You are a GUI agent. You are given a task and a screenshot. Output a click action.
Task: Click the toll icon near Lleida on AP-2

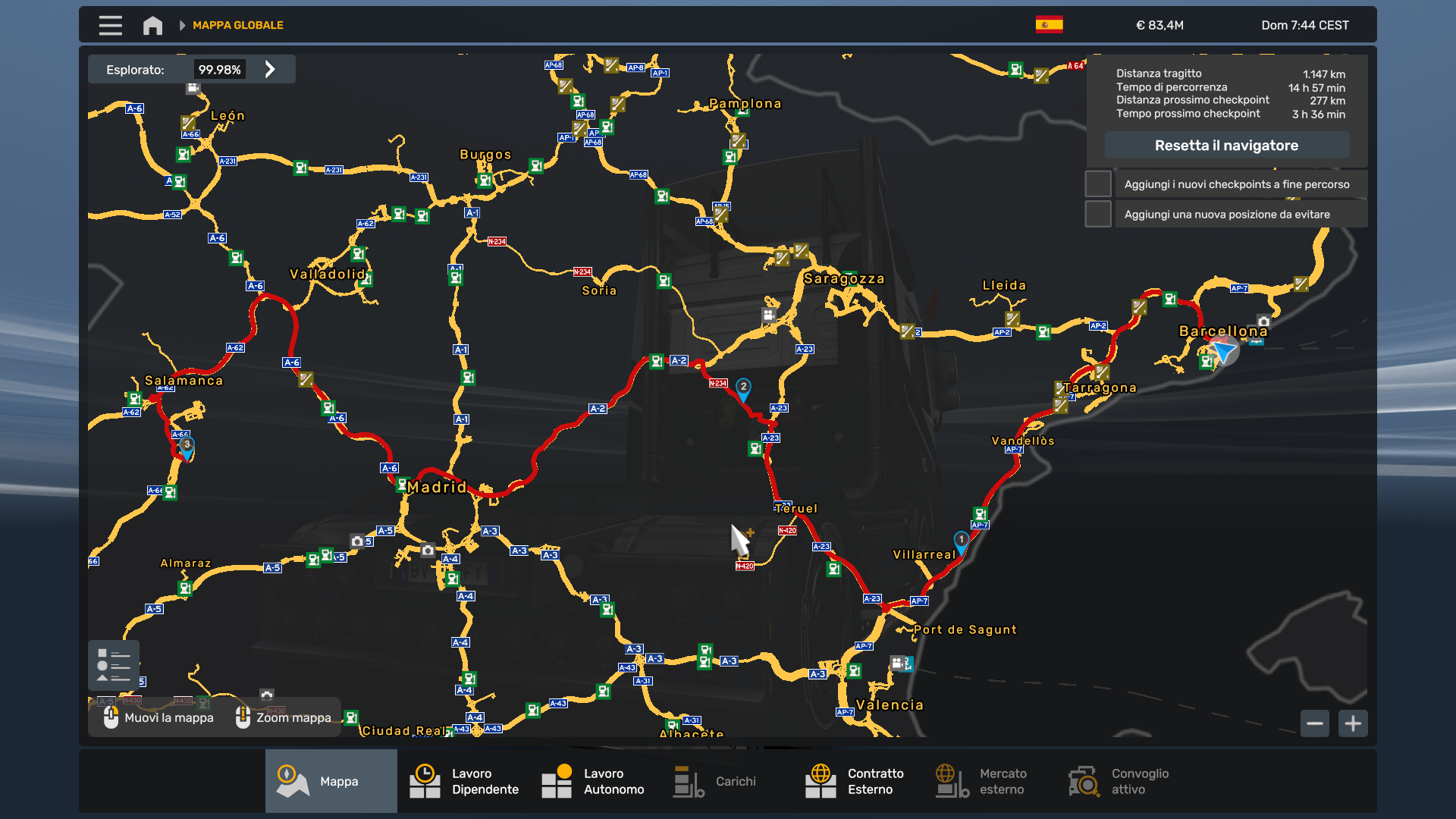click(x=1012, y=319)
